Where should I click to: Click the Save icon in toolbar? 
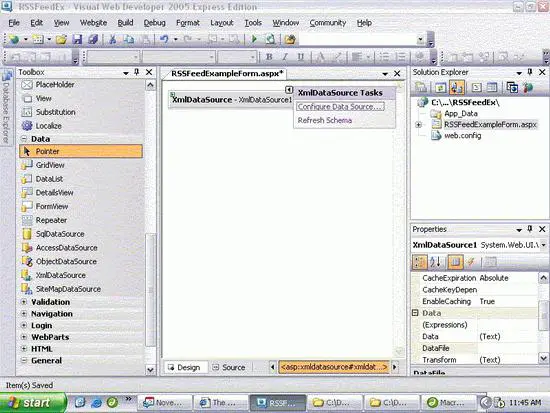click(x=77, y=39)
